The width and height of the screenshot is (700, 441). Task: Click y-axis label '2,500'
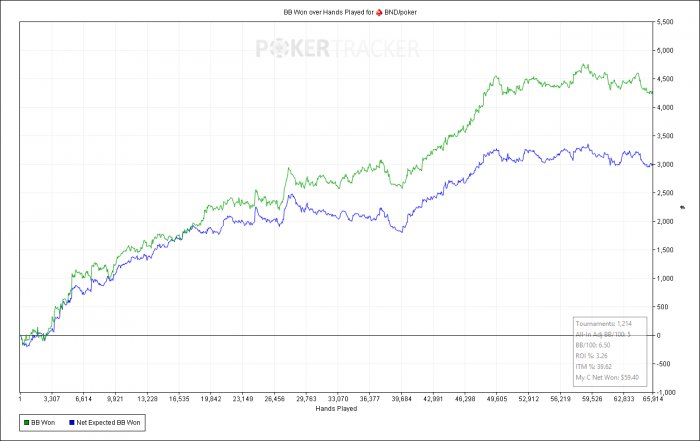(665, 193)
